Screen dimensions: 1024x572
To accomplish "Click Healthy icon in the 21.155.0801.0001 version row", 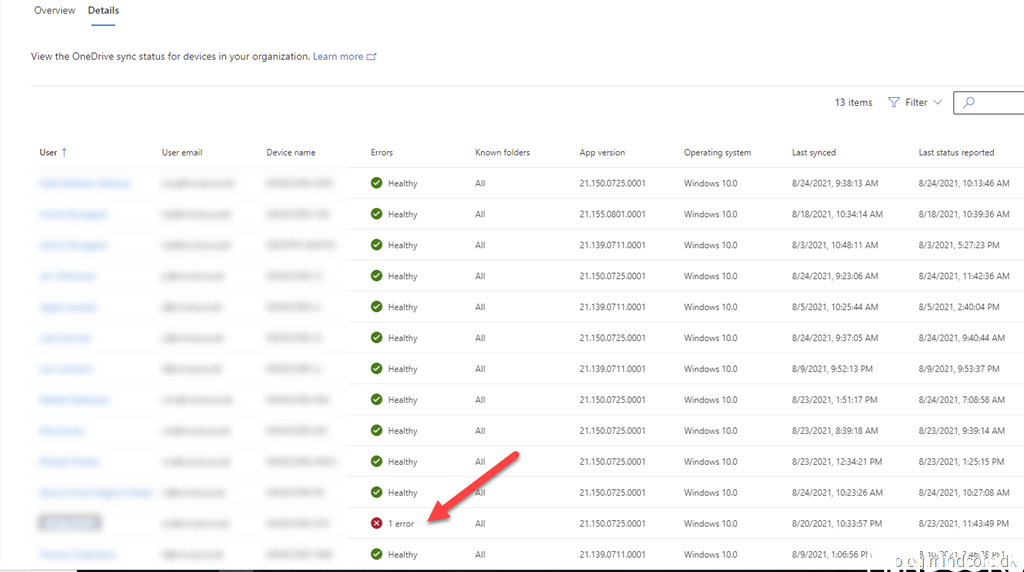I will [x=377, y=214].
